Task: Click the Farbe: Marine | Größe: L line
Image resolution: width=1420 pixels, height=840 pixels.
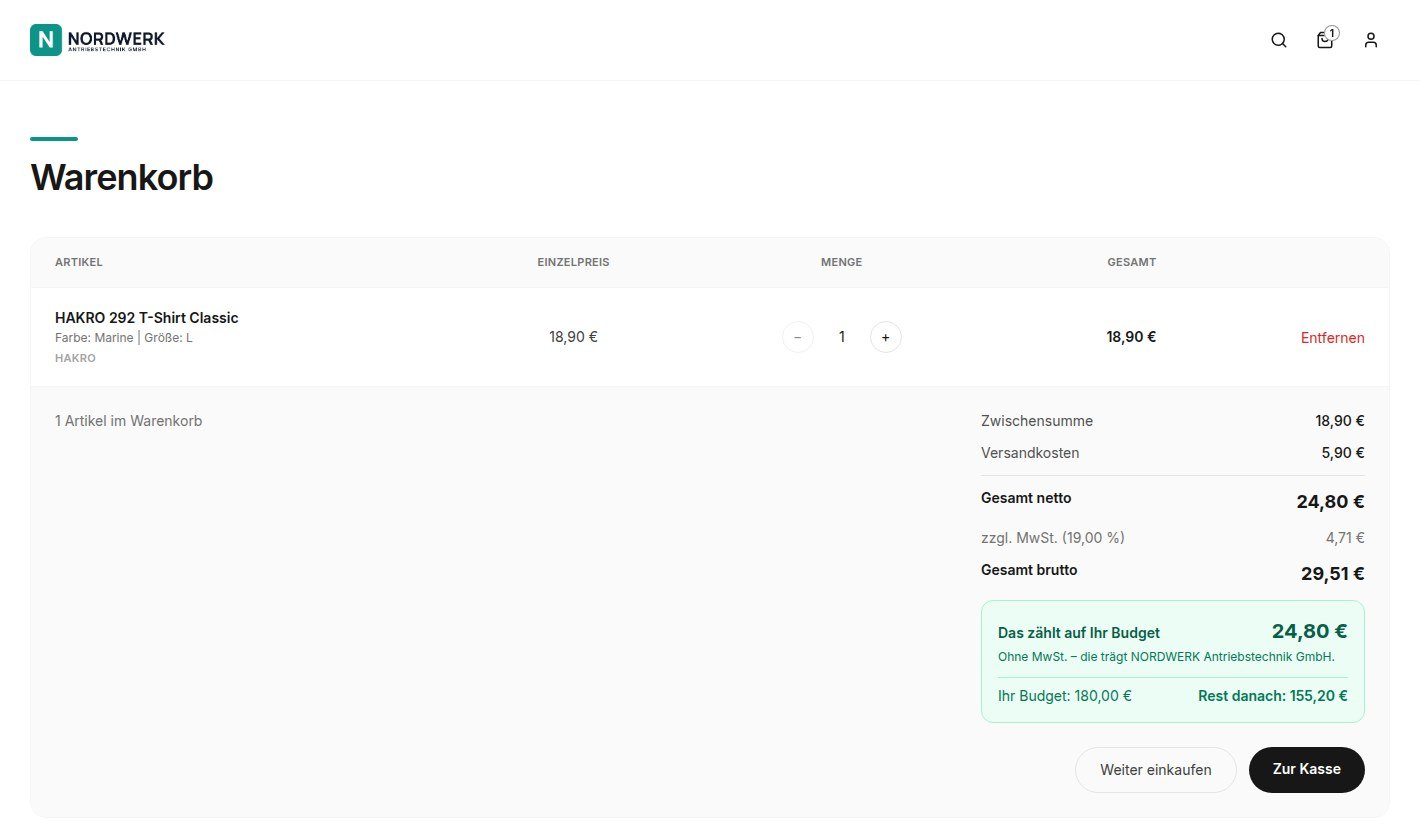Action: (124, 338)
